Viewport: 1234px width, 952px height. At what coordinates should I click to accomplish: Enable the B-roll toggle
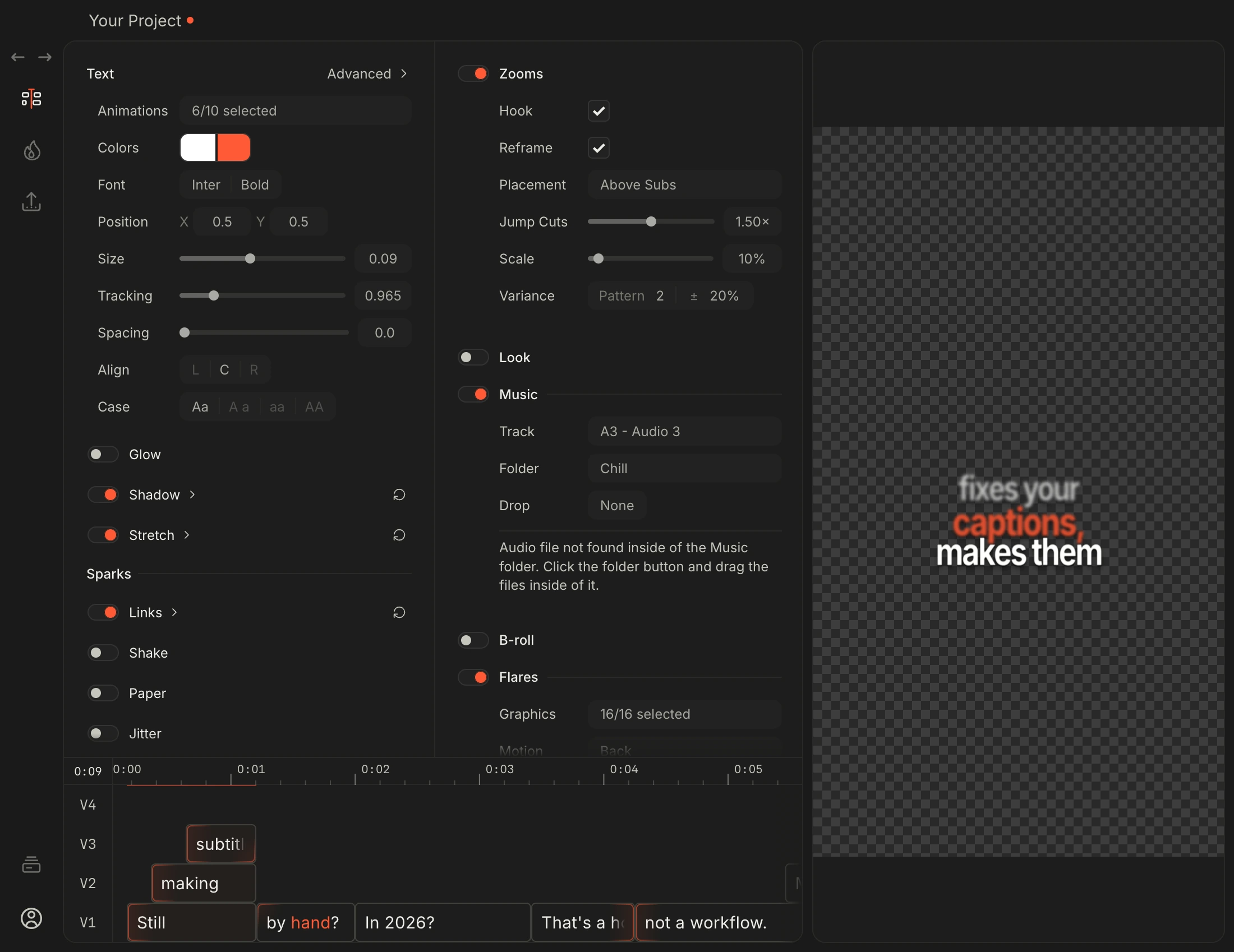[x=473, y=640]
